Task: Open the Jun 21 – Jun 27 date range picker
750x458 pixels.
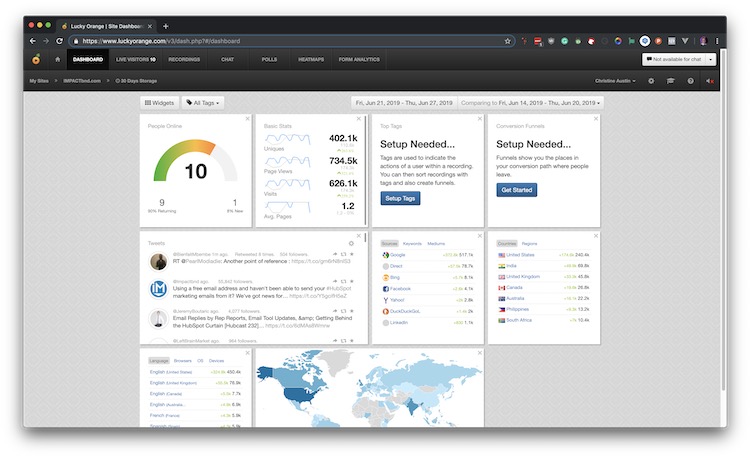Action: pos(404,103)
